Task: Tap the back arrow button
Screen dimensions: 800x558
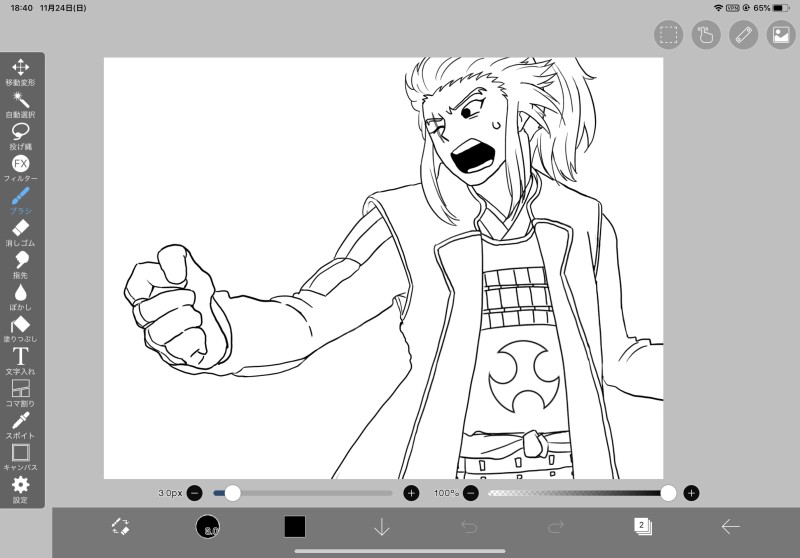Action: (730, 526)
